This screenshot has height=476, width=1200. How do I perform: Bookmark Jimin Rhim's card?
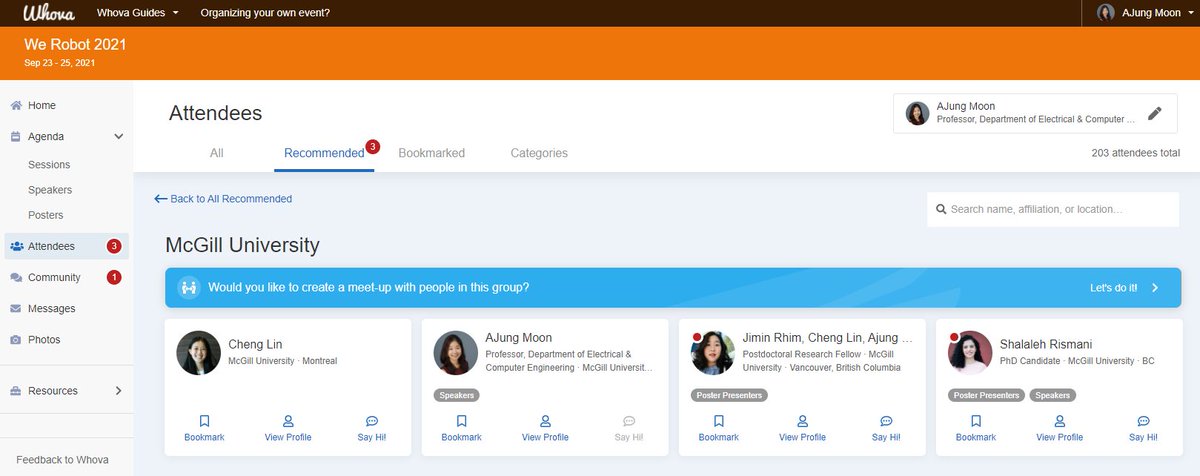(x=719, y=428)
